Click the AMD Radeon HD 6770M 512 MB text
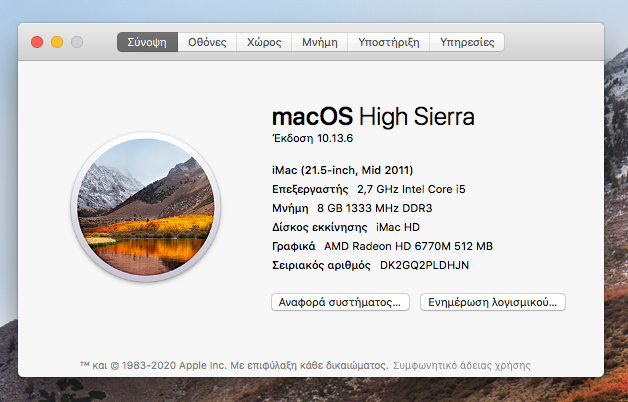The image size is (628, 402). tap(408, 246)
